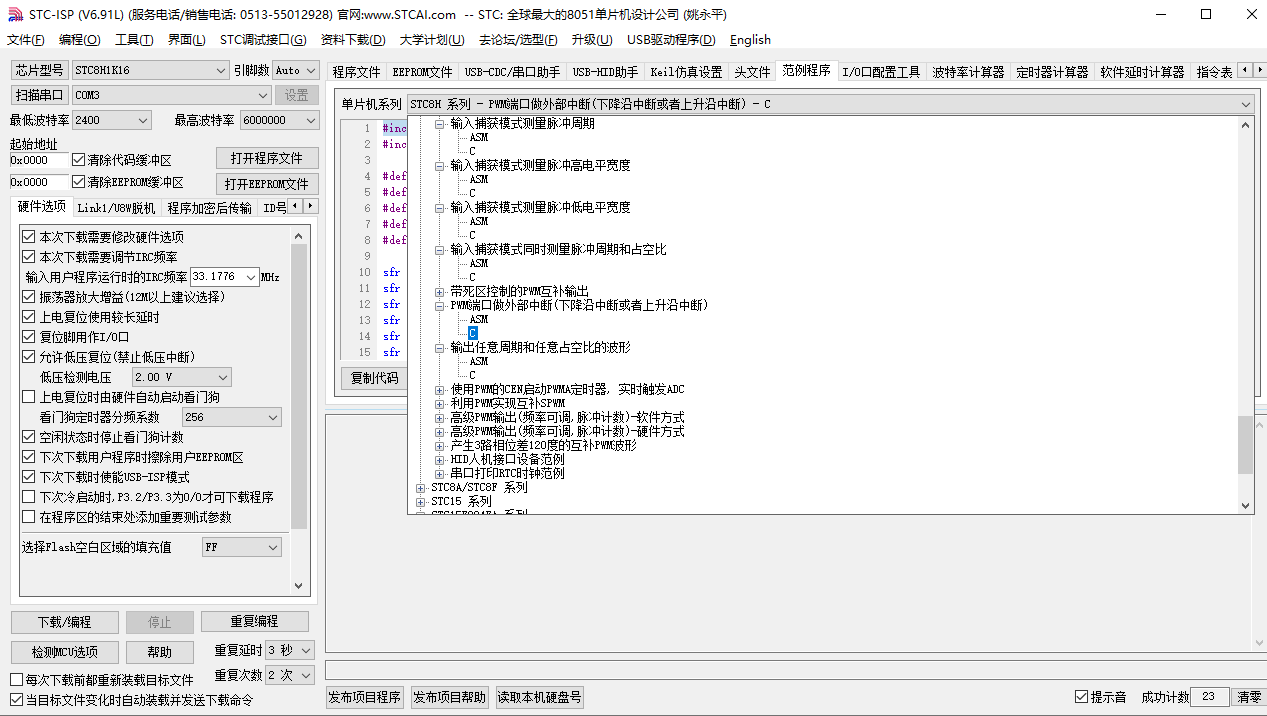Viewport: 1267px width, 716px height.
Task: Click the 复制代码 button
Action: pyautogui.click(x=374, y=378)
